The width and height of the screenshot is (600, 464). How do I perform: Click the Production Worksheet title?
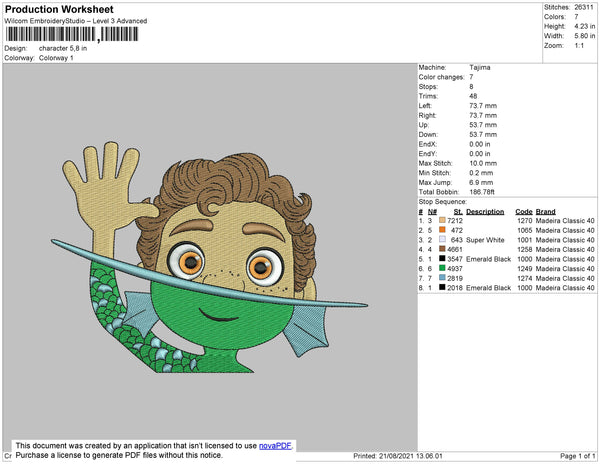click(59, 9)
